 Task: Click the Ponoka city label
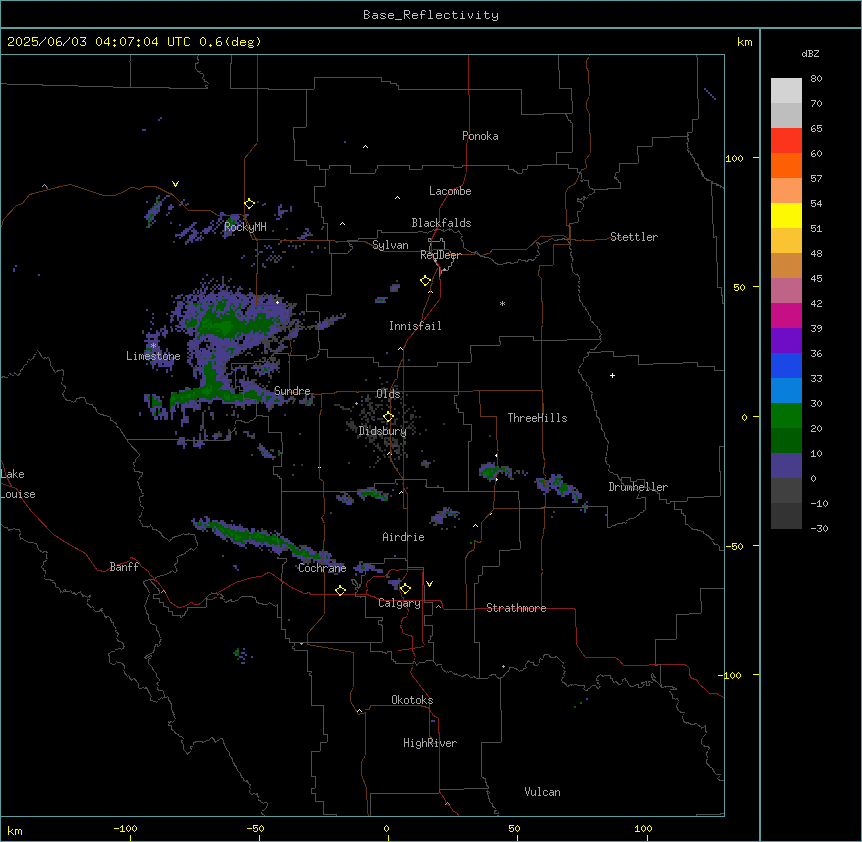(480, 136)
